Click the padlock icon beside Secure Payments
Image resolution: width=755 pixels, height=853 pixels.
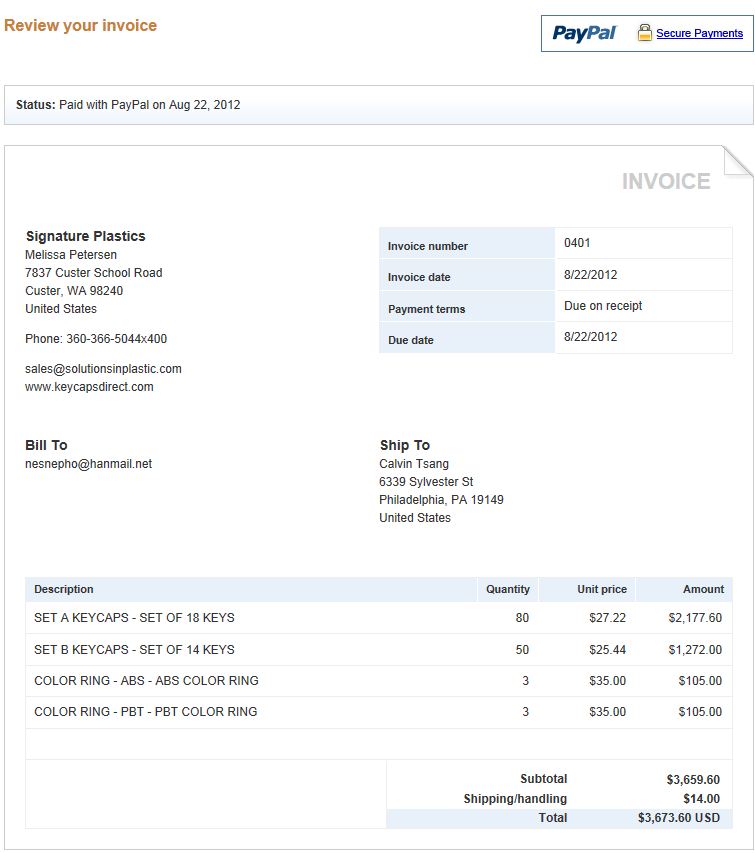pyautogui.click(x=644, y=33)
